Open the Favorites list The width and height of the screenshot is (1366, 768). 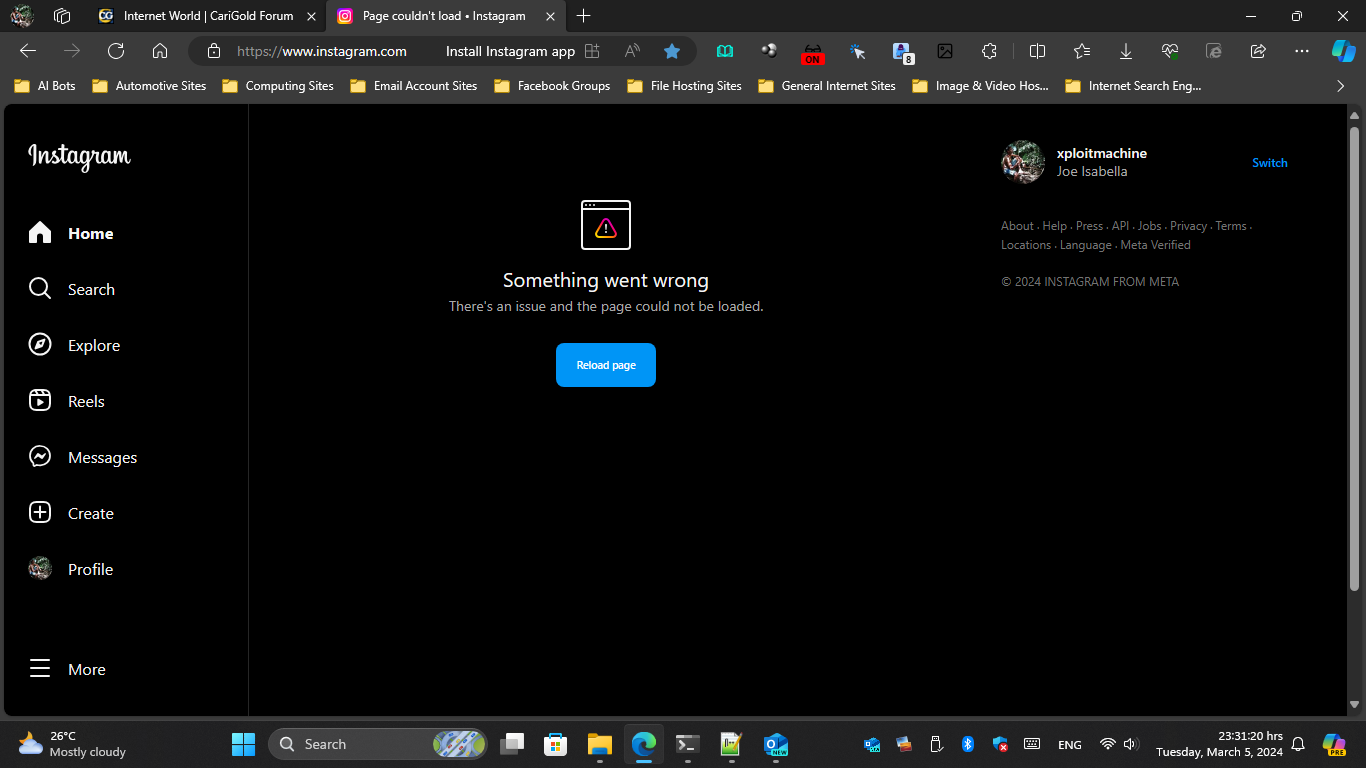1082,51
